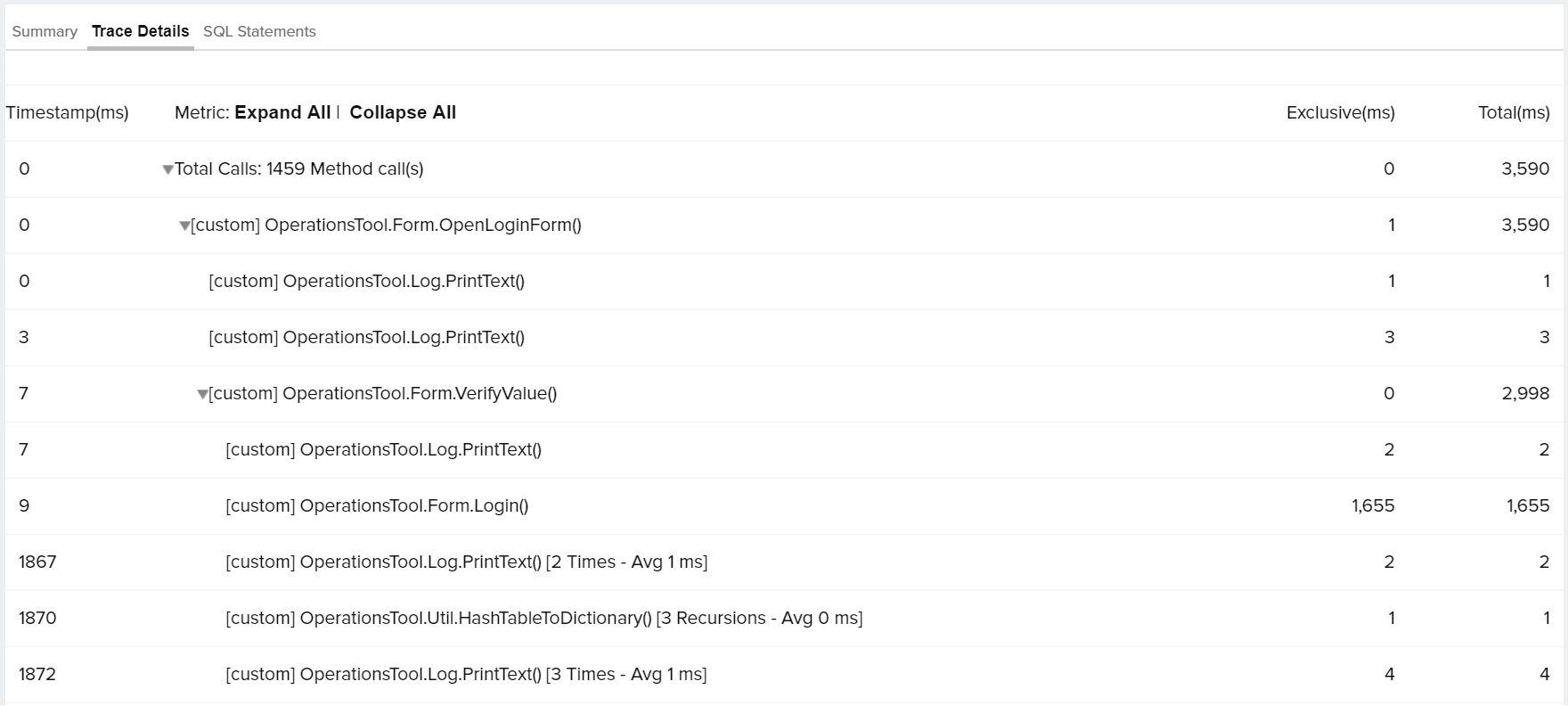Select the Trace Details tab

pos(140,32)
